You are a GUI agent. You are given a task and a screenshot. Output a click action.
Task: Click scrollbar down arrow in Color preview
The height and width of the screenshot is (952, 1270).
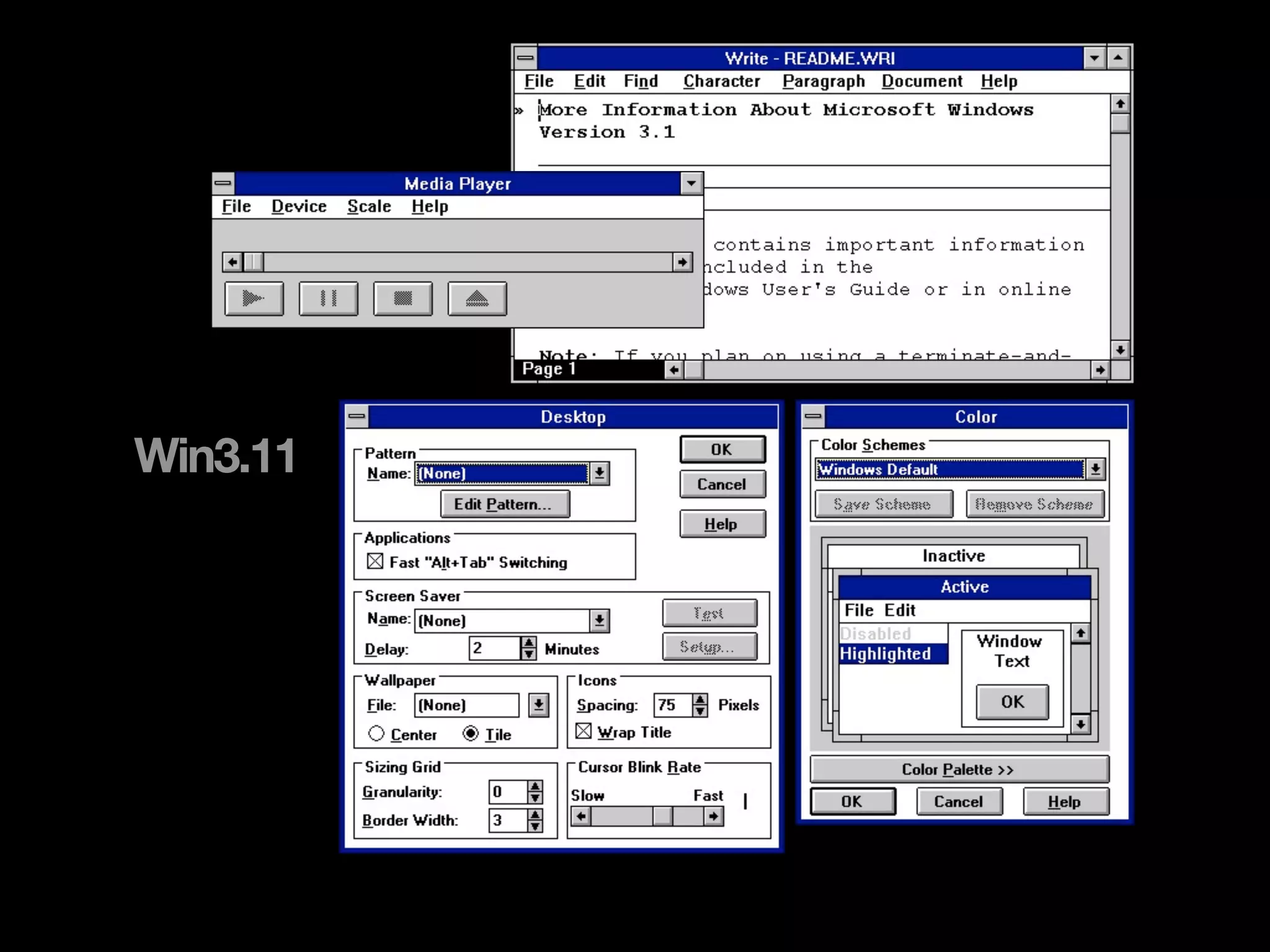click(x=1081, y=723)
